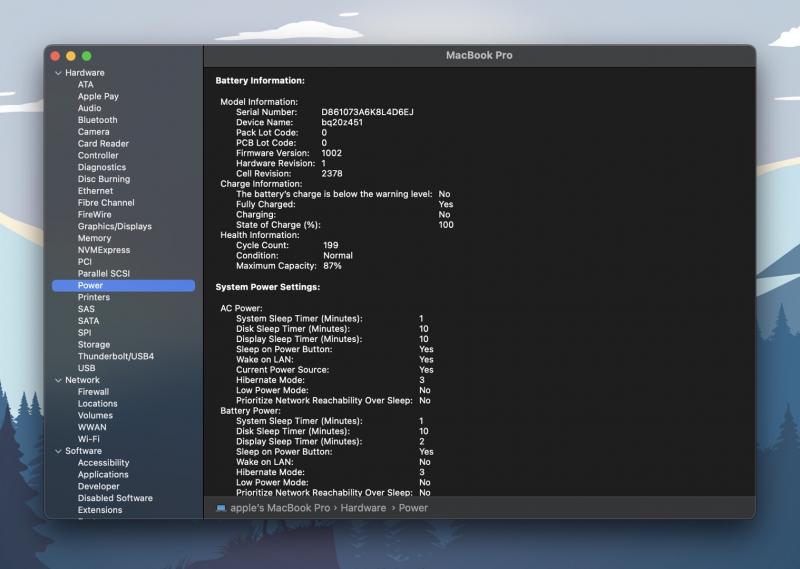800x569 pixels.
Task: Select Fibre Channel in the sidebar
Action: [106, 203]
